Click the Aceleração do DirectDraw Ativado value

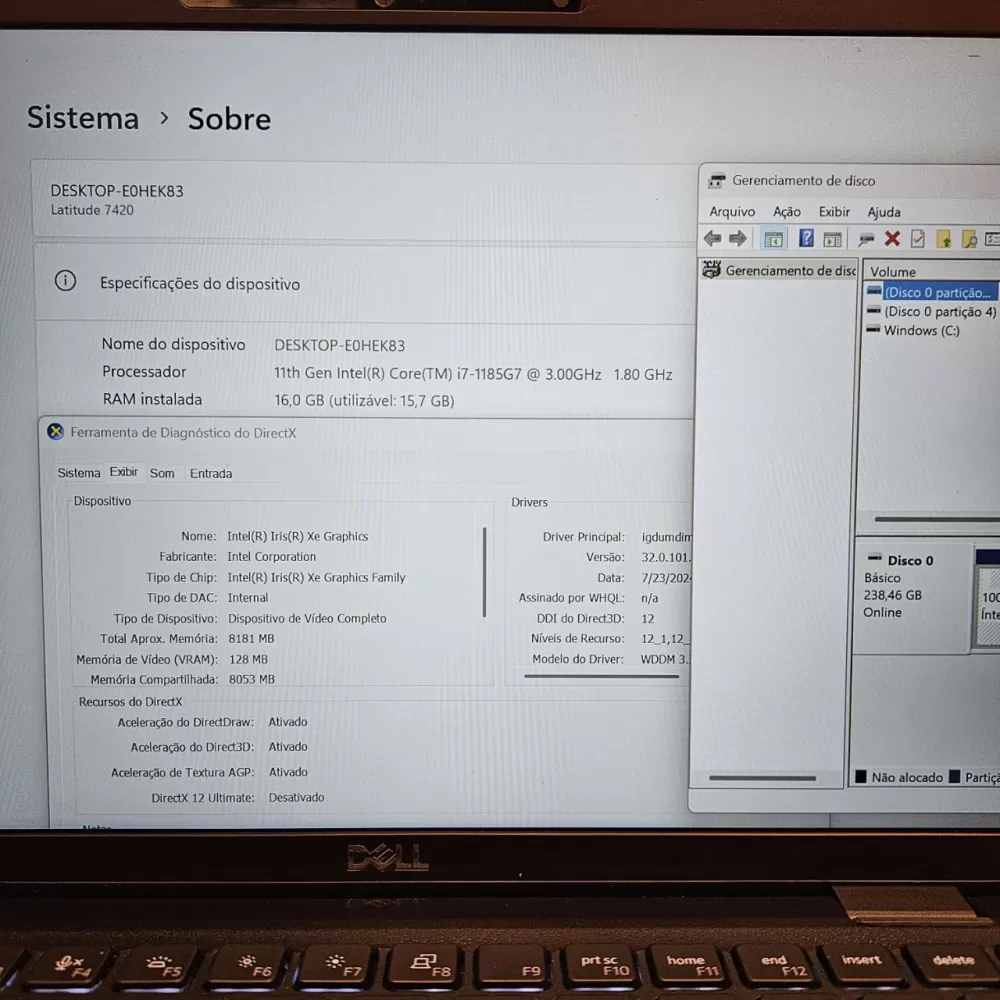click(288, 722)
